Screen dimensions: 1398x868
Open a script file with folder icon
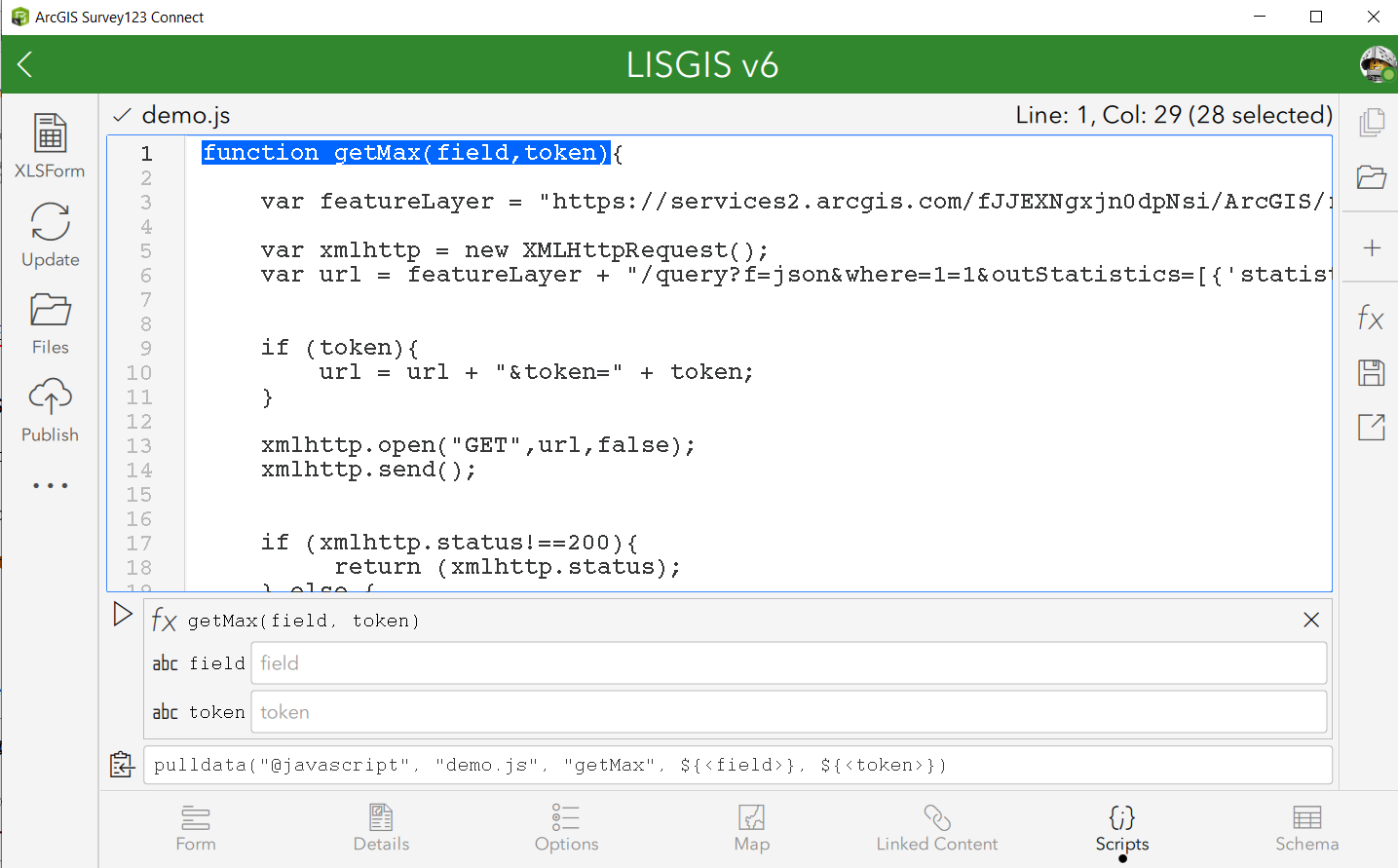pos(1372,176)
